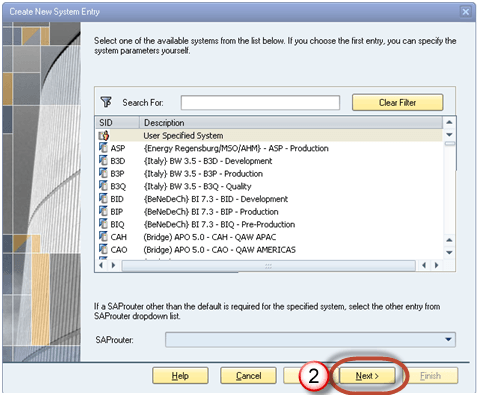Viewport: 479px width, 395px height.
Task: Select the User Specified System entry icon
Action: 104,135
